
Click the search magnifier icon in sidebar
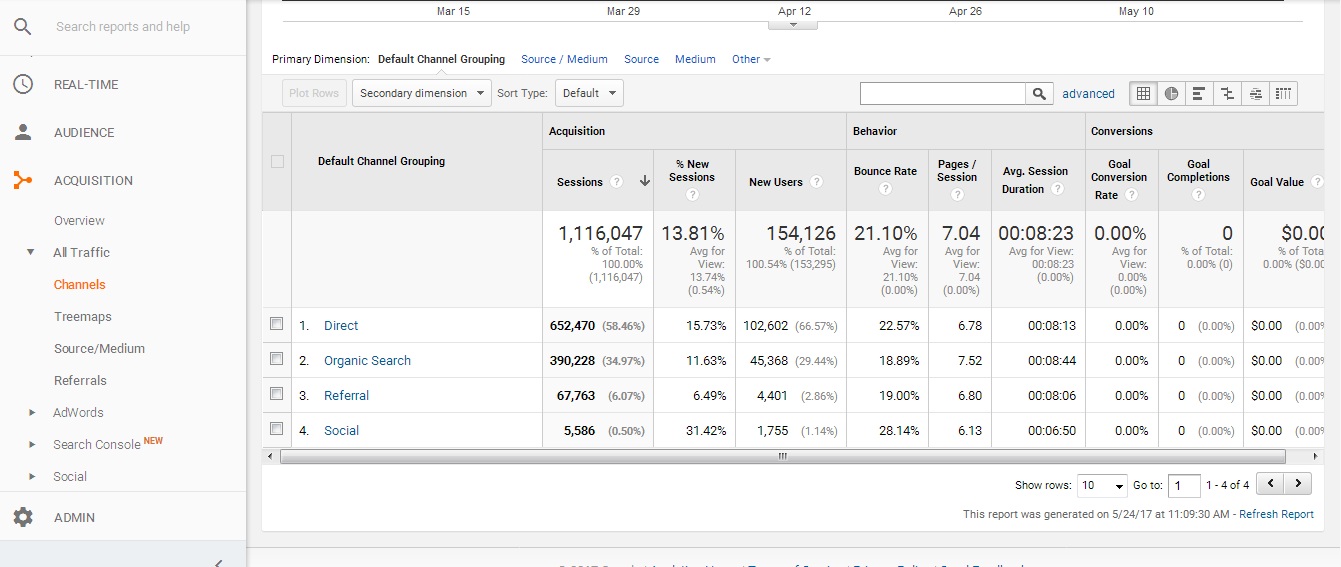click(x=22, y=26)
